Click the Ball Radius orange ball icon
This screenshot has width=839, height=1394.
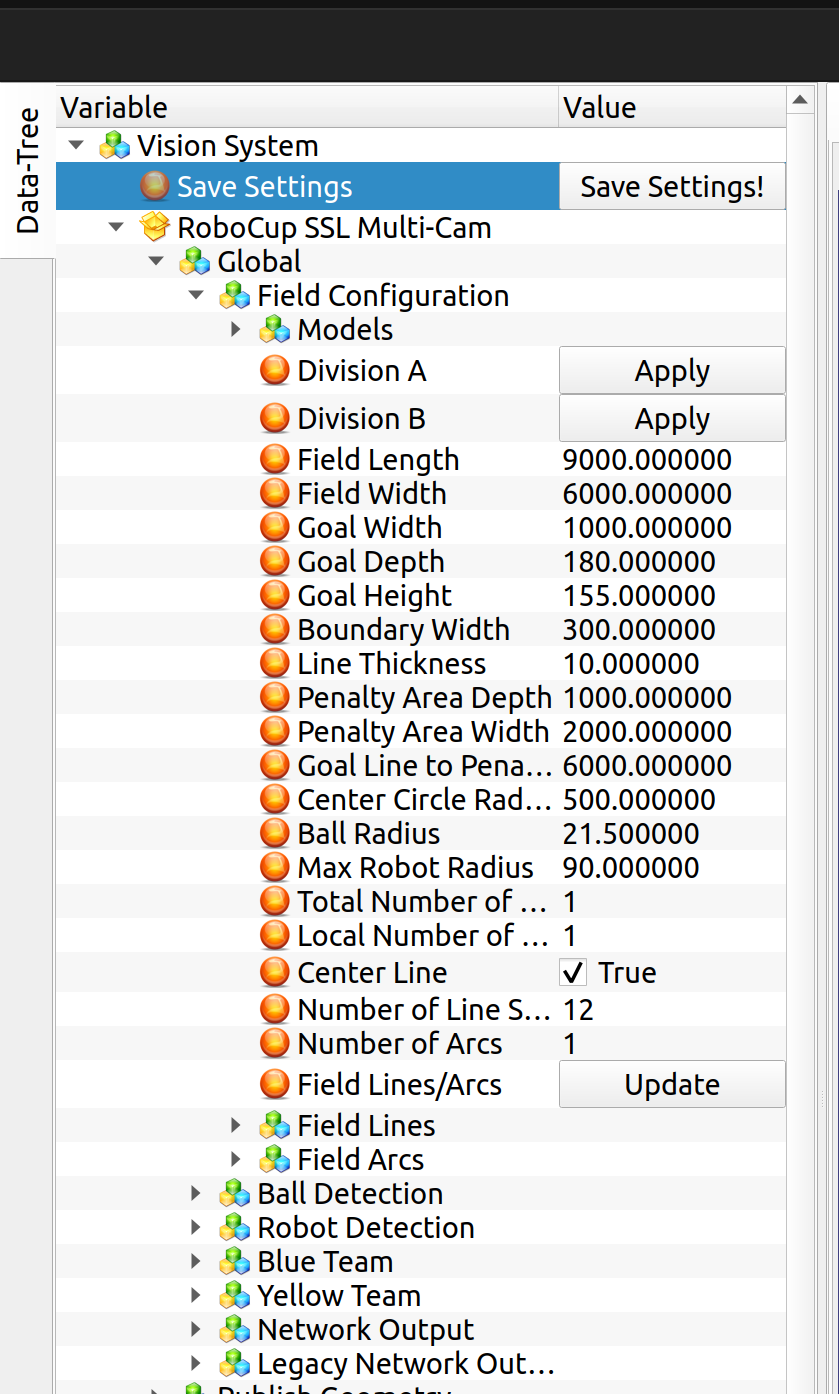tap(274, 834)
